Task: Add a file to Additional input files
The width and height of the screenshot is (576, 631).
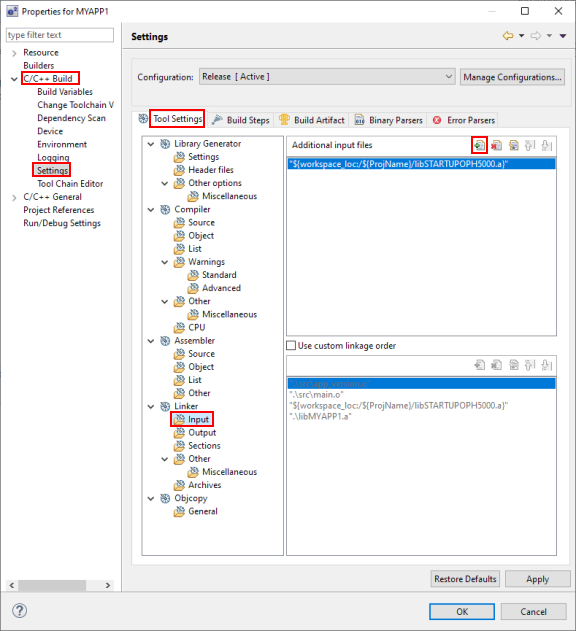Action: point(479,145)
